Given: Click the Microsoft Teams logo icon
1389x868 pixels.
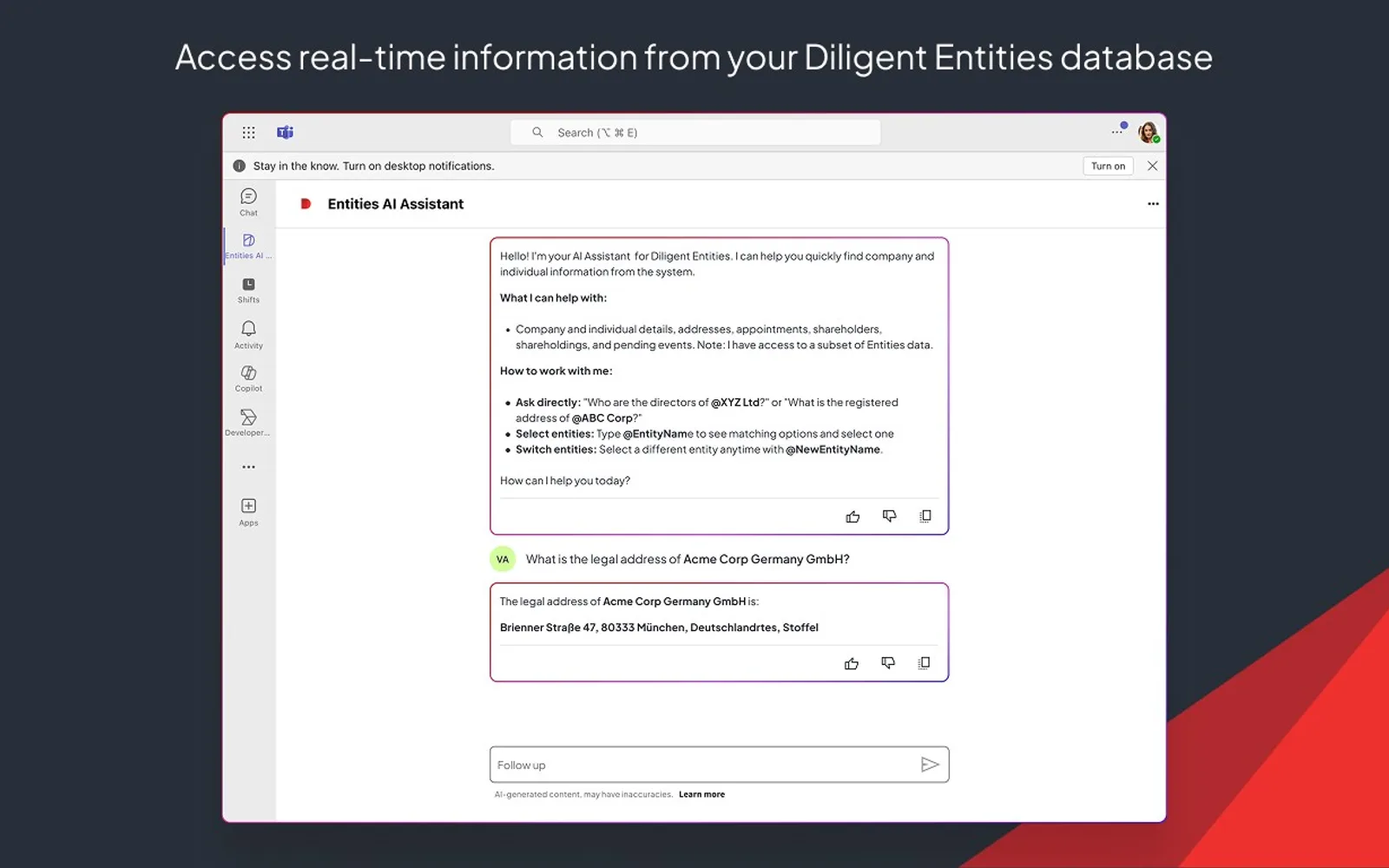Looking at the screenshot, I should [x=285, y=133].
